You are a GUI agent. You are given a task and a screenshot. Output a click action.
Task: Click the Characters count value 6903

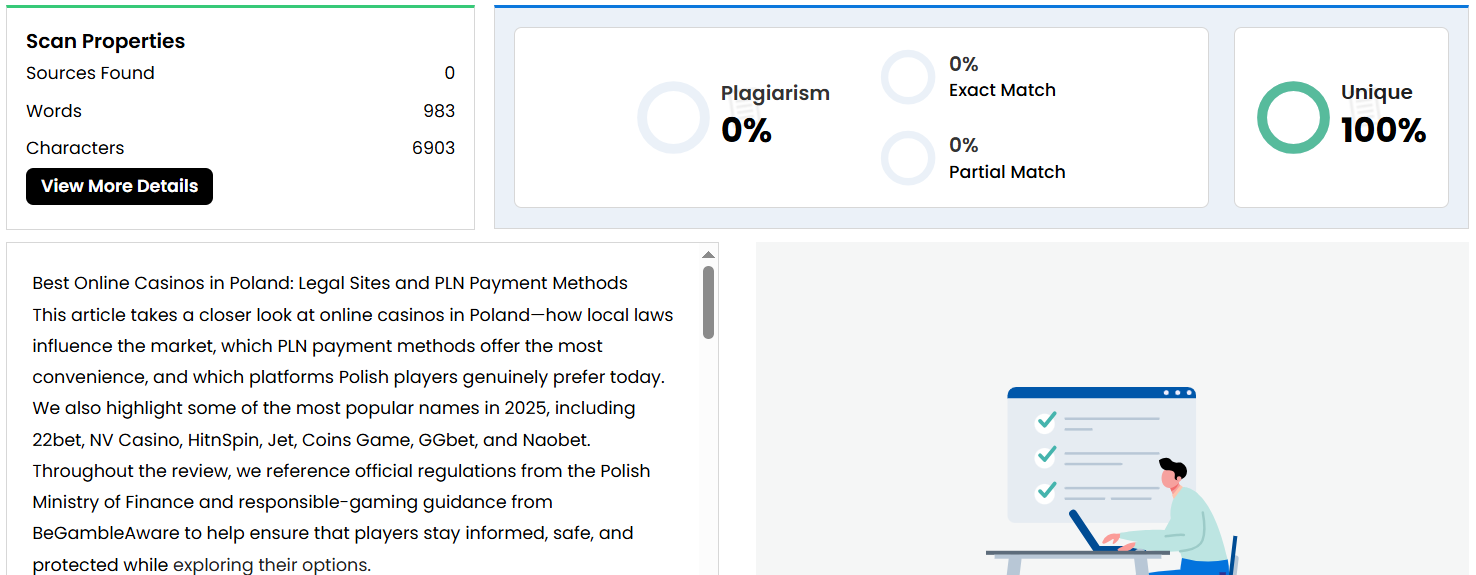433,148
